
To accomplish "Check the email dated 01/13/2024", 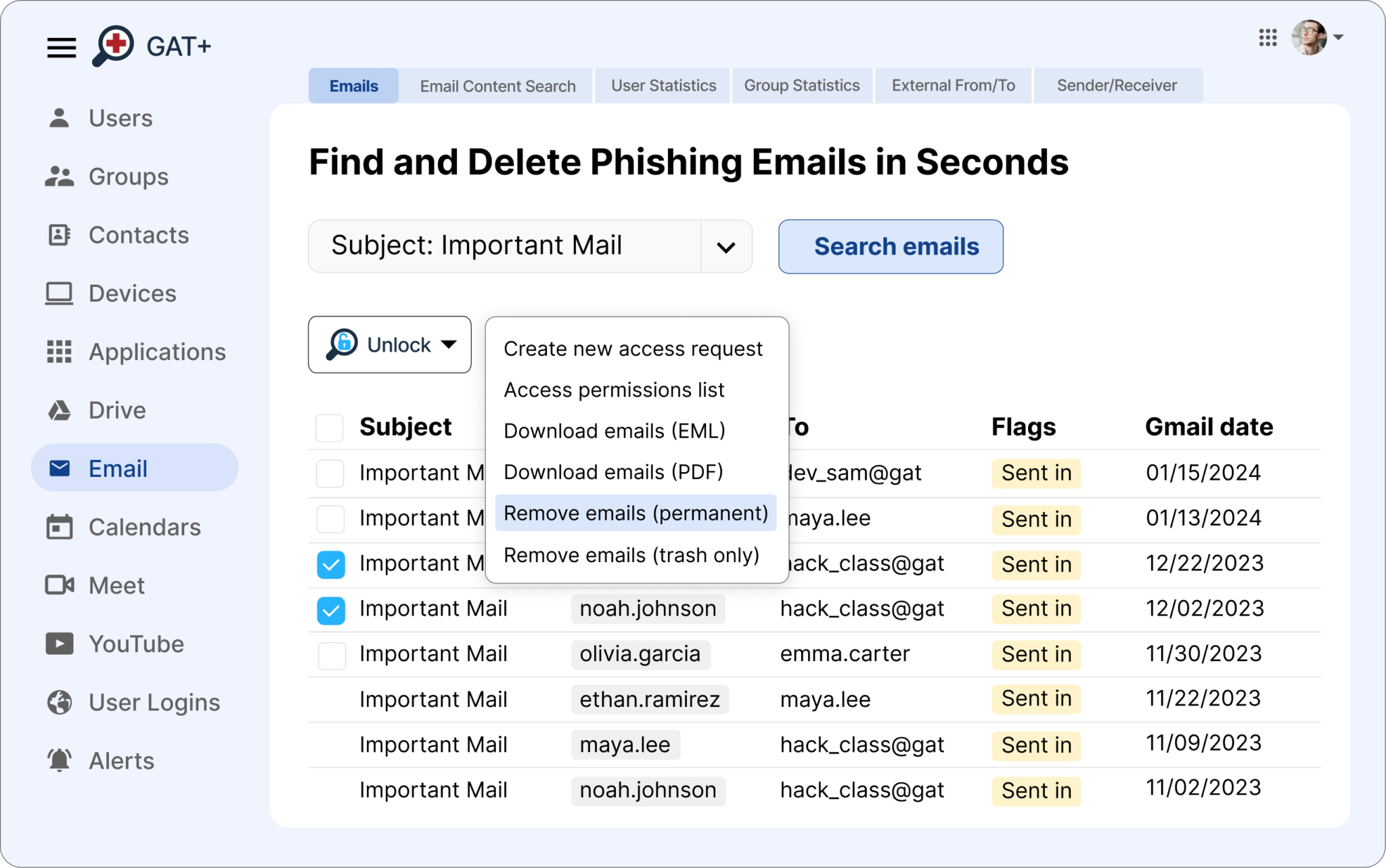I will click(x=330, y=518).
